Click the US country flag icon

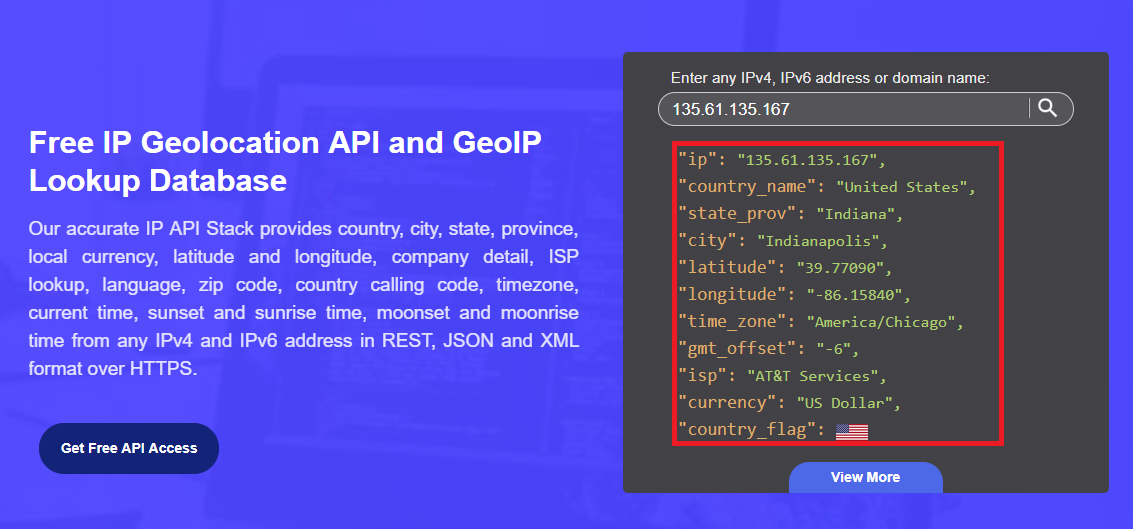click(852, 431)
